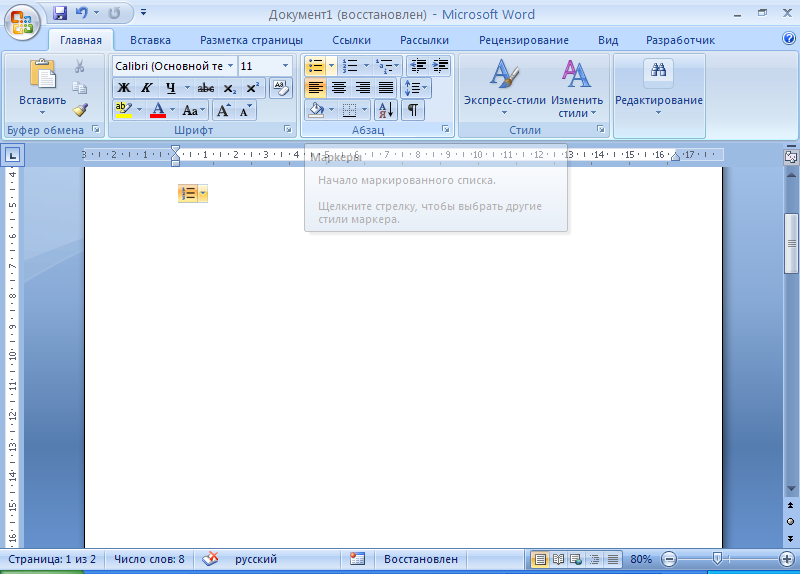
Task: Shrink font size with the small A
Action: (x=245, y=110)
